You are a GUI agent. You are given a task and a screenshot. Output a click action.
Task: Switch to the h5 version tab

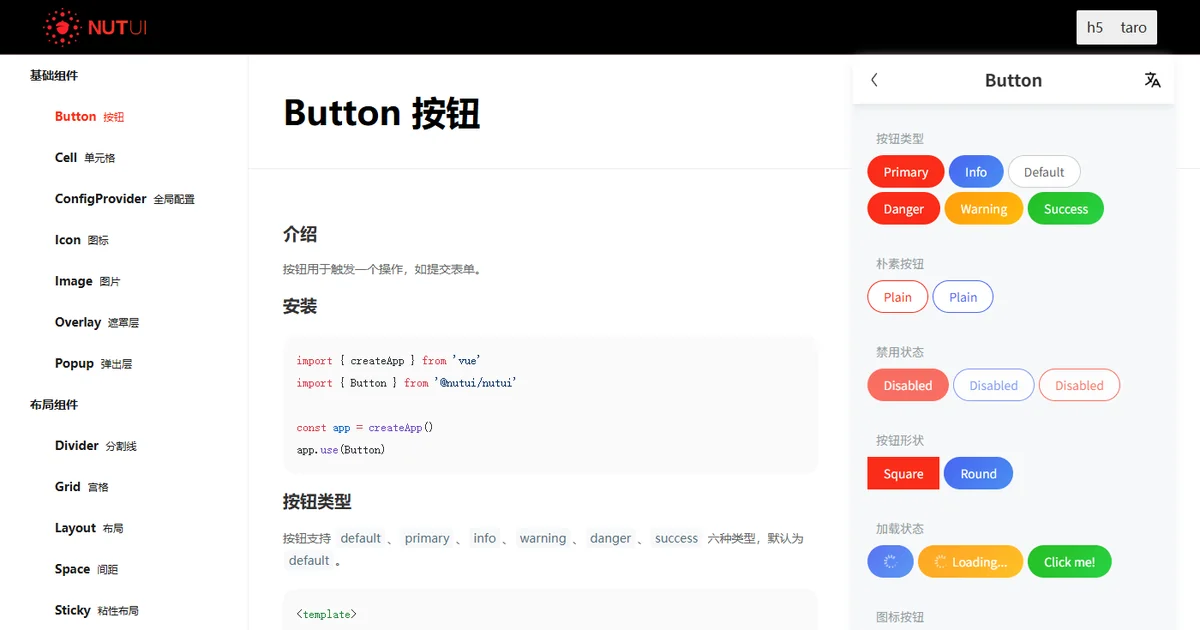click(1095, 27)
